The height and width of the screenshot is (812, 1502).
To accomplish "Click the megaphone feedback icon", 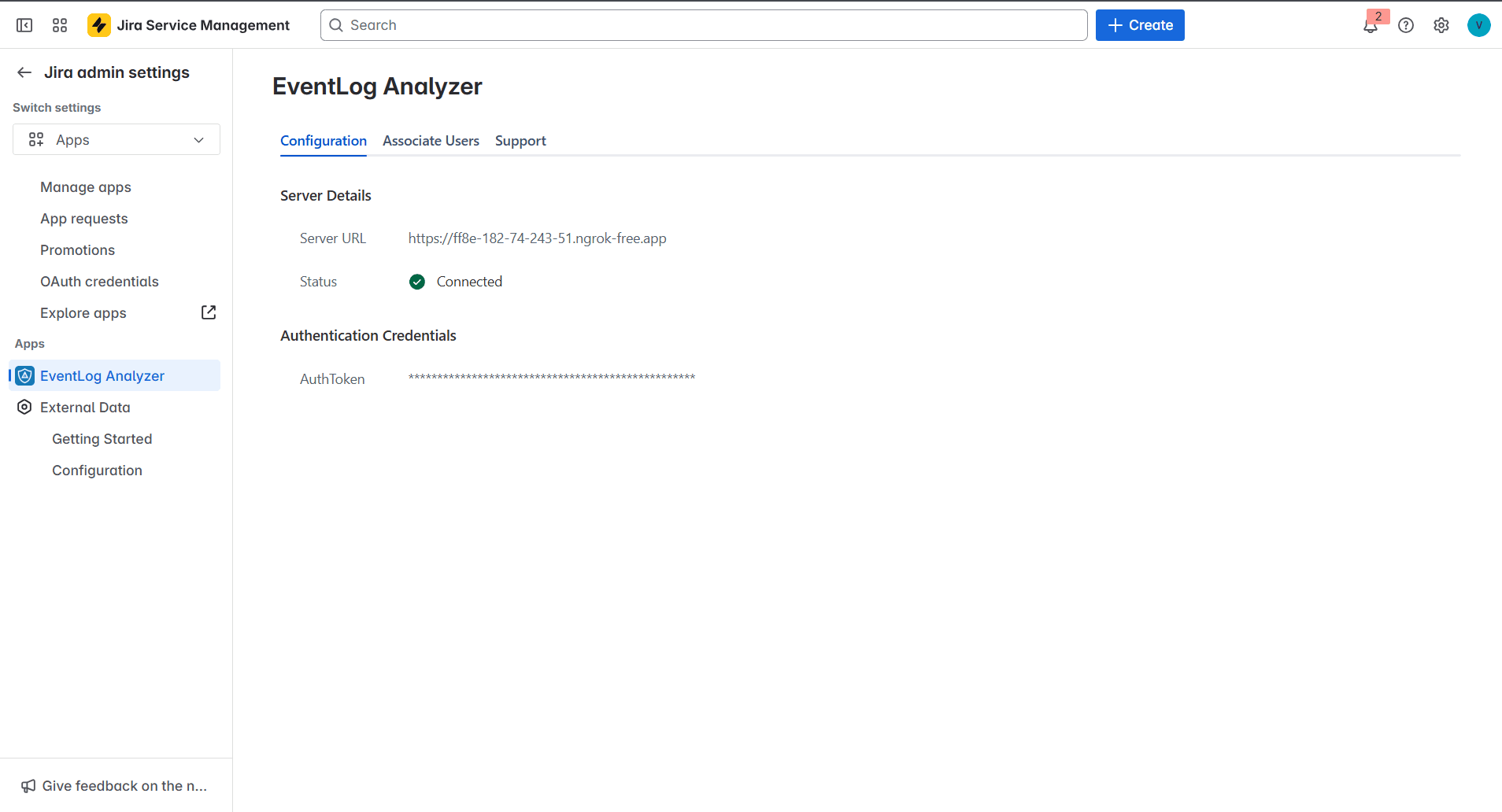I will pyautogui.click(x=28, y=786).
